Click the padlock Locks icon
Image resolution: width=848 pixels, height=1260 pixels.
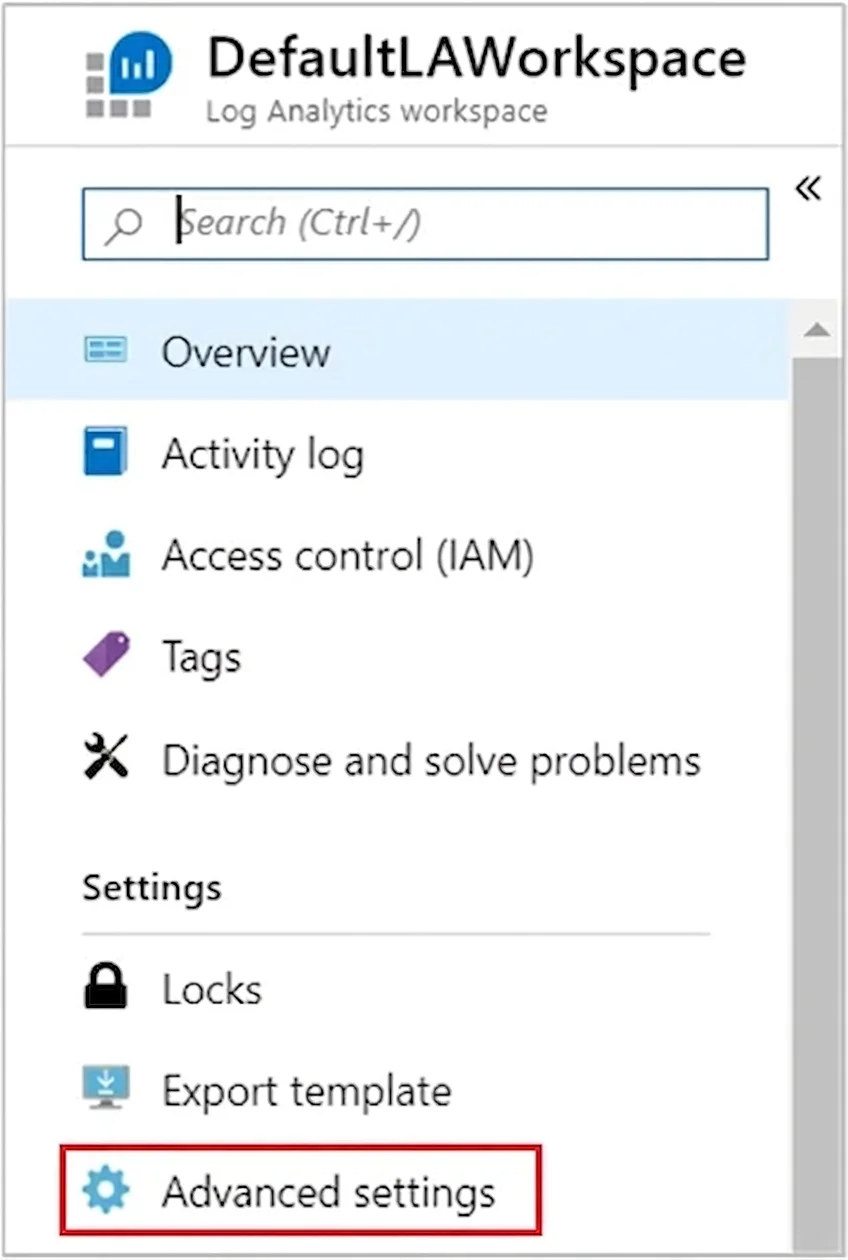105,987
